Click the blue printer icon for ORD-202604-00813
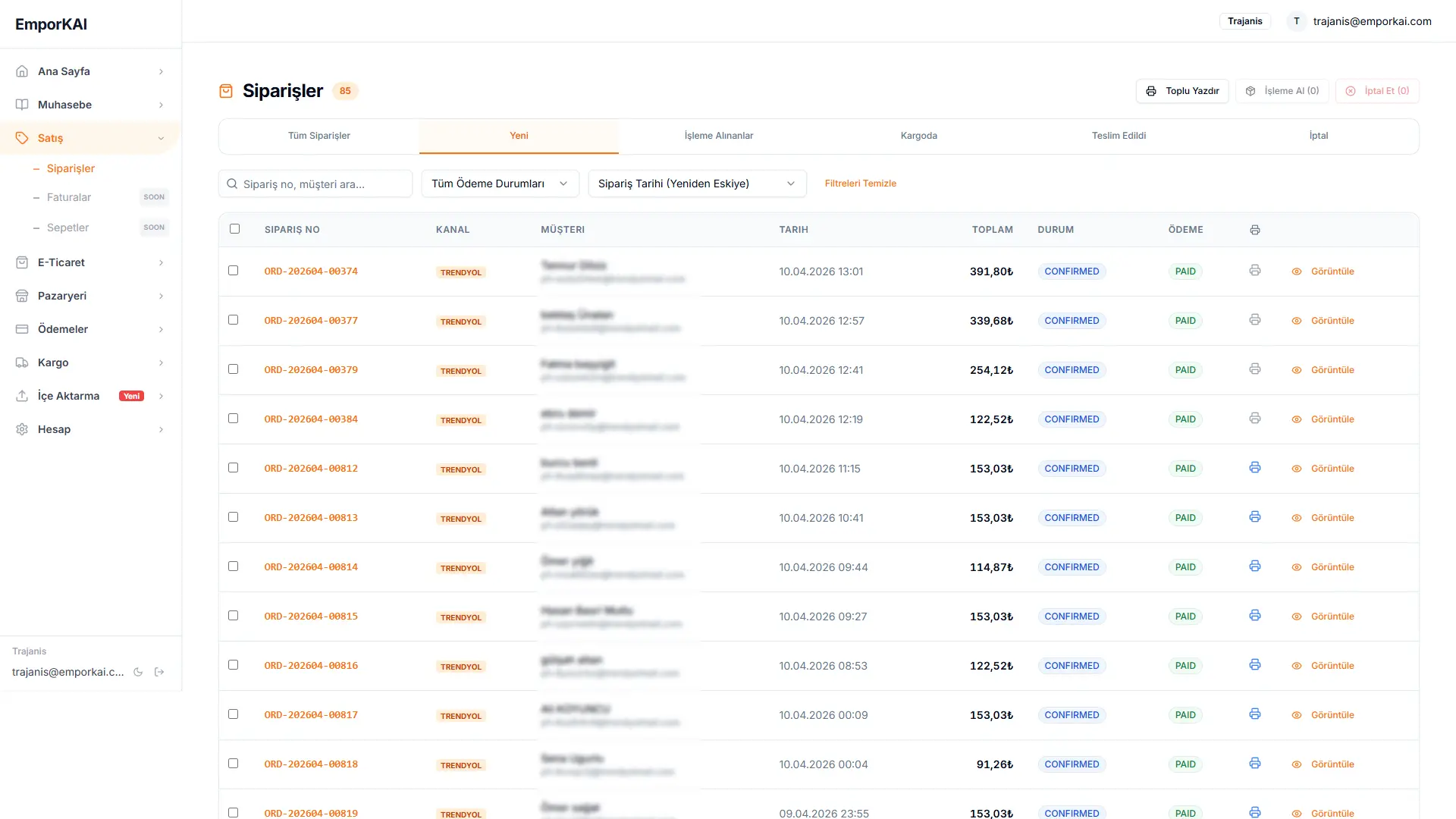Screen dimensions: 1456x819 (1255, 517)
